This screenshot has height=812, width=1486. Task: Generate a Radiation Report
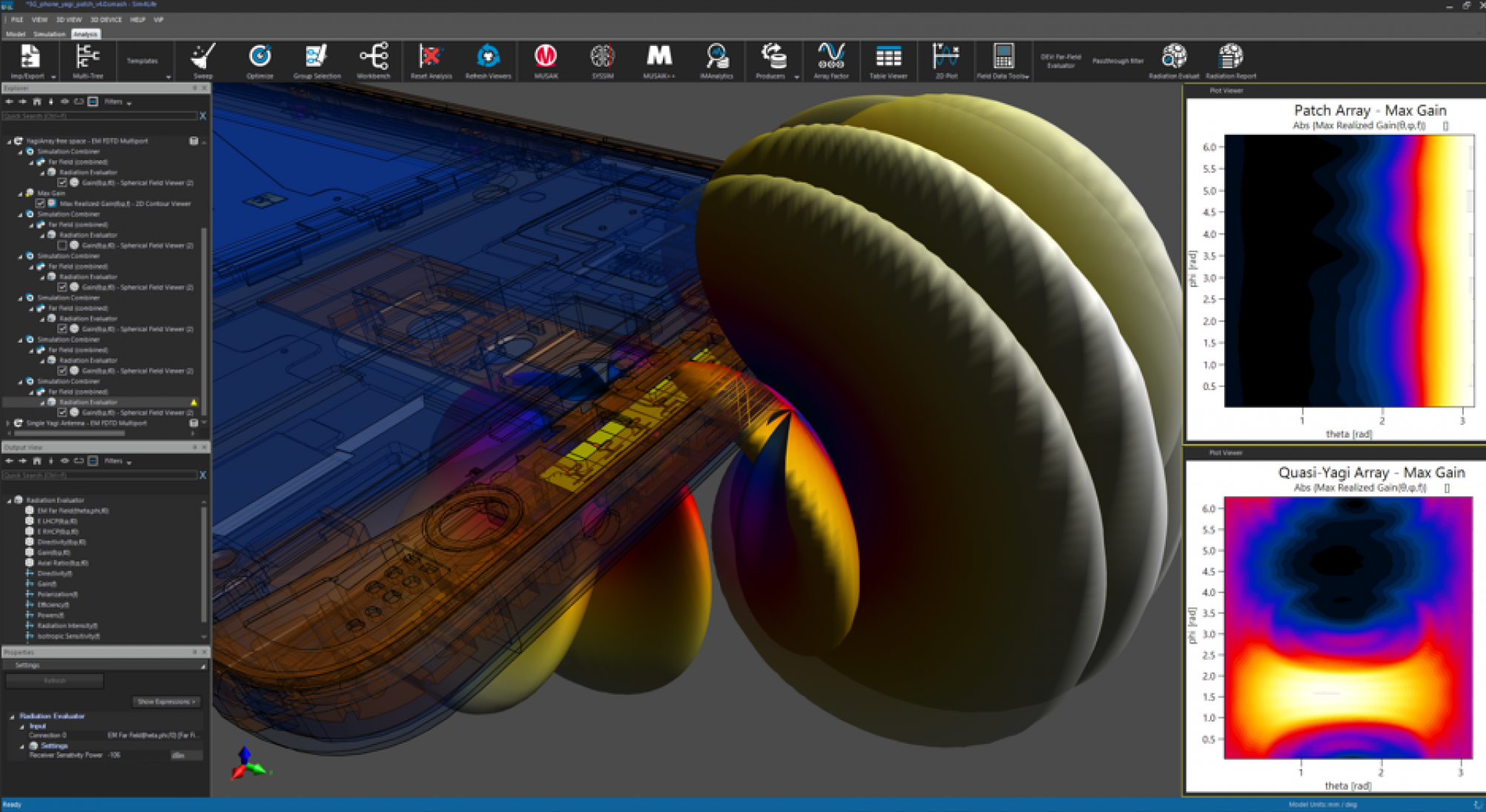1230,59
